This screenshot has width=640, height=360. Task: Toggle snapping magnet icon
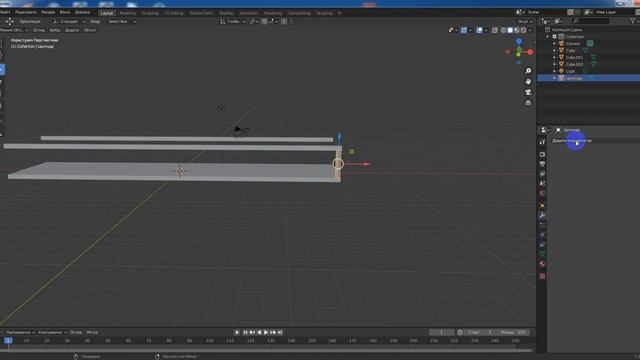pos(264,21)
